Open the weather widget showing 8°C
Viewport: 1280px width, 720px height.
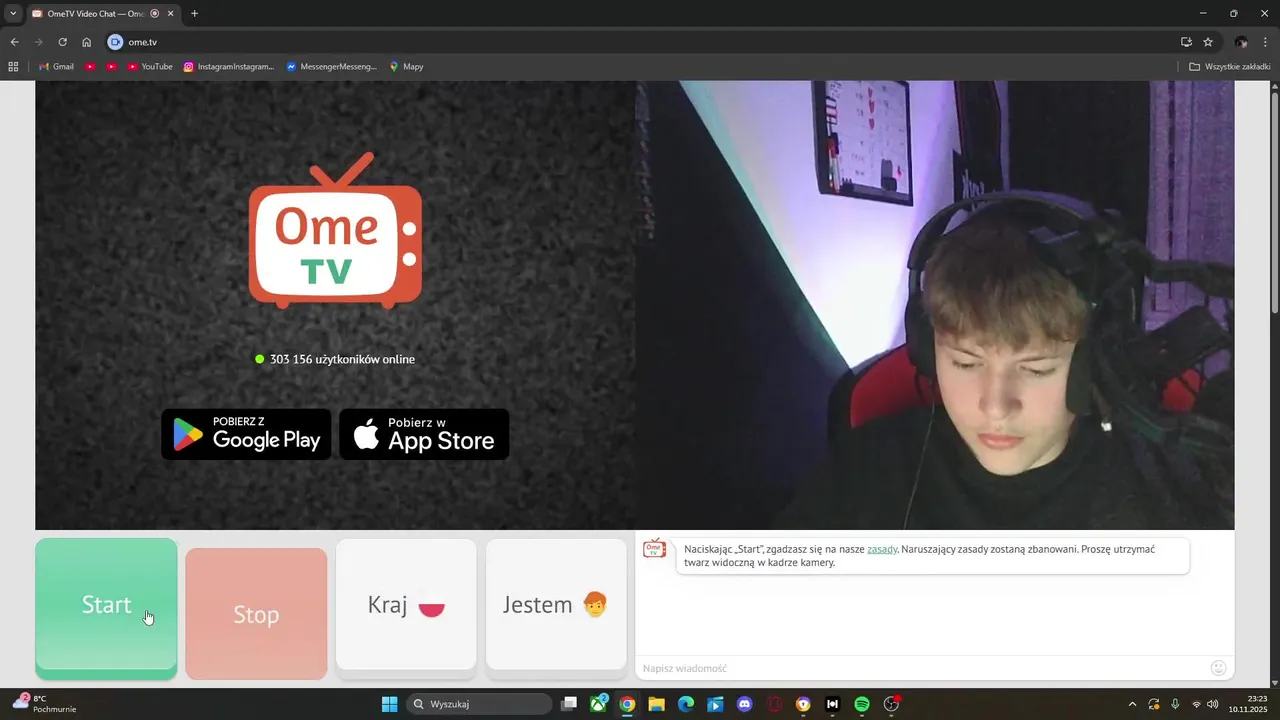click(x=44, y=704)
